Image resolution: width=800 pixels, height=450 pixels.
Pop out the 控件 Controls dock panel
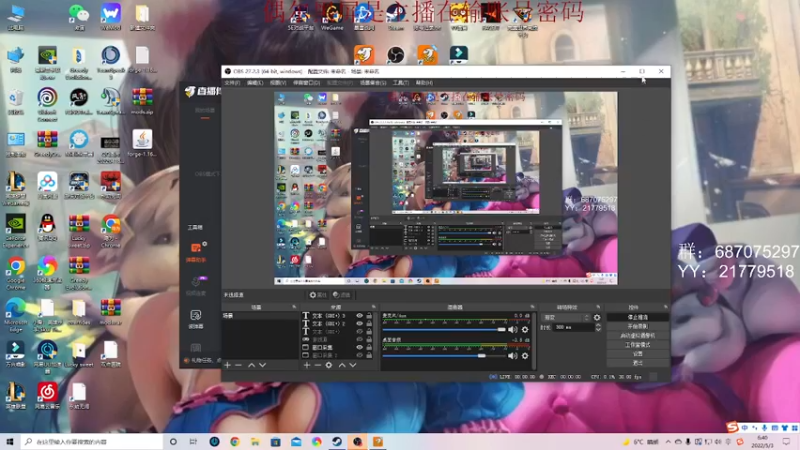coord(666,307)
